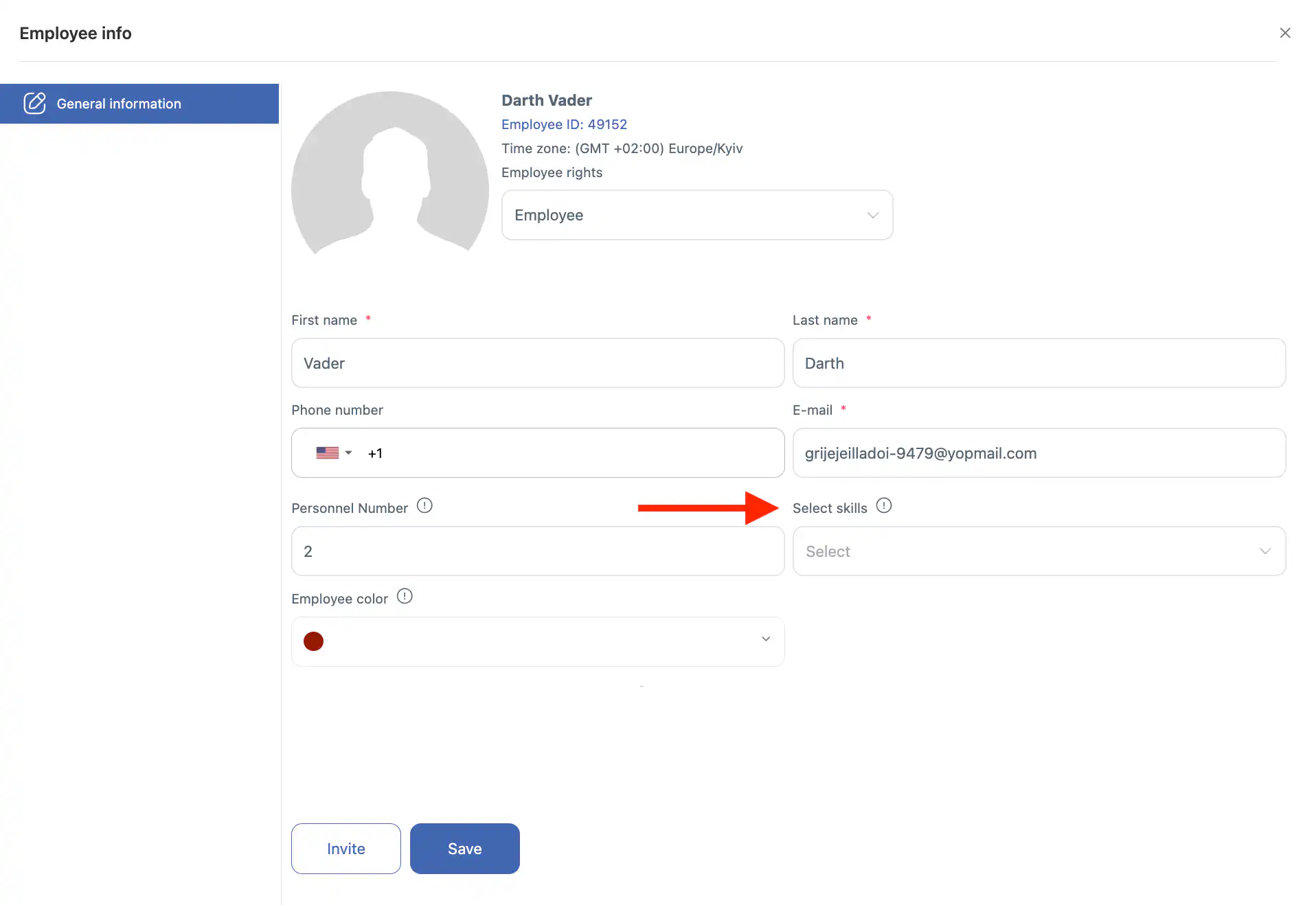The width and height of the screenshot is (1316, 905).
Task: Open the General information tab
Action: 139,104
